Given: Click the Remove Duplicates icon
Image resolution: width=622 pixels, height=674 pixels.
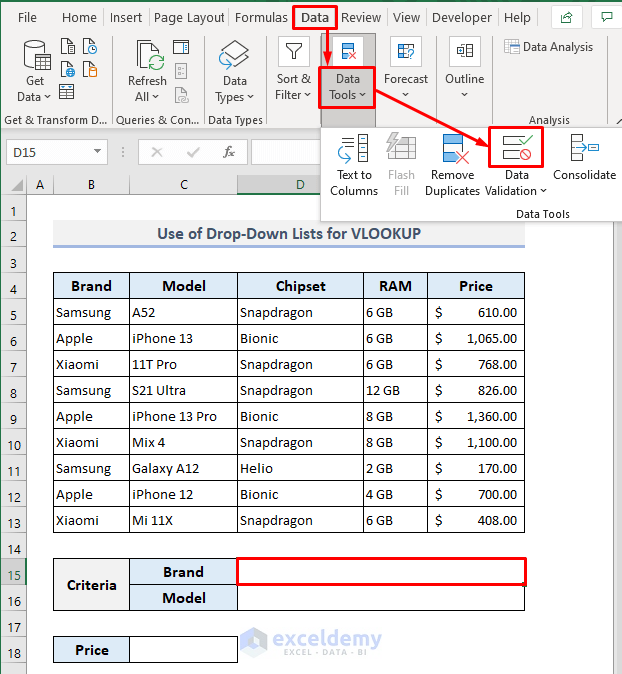Looking at the screenshot, I should coord(452,149).
